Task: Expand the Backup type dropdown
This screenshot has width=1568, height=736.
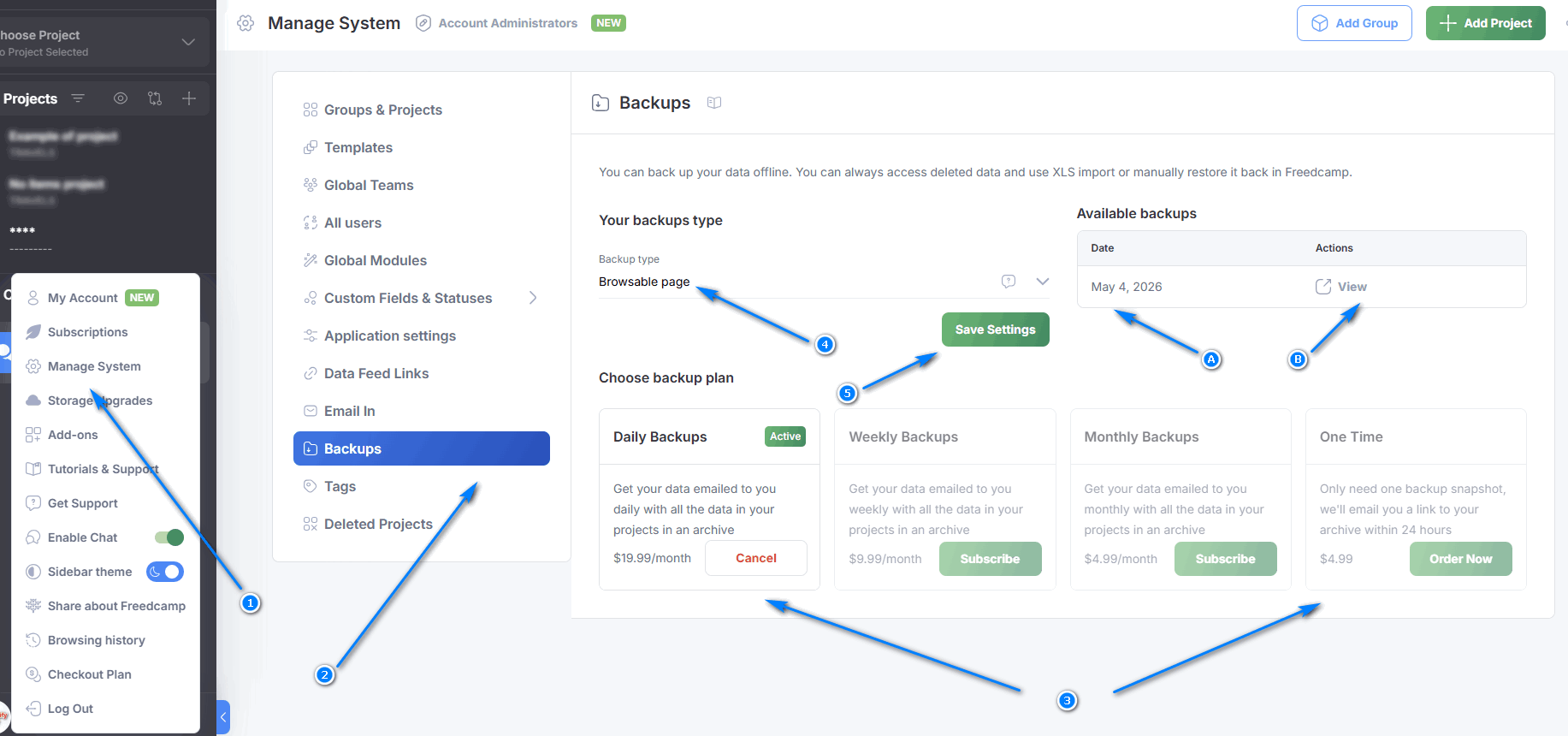Action: click(1043, 281)
